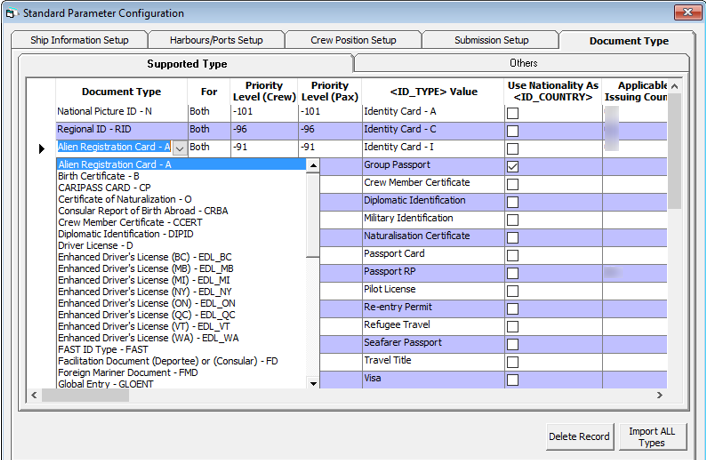Open the Crew Position Setup tab
Image resolution: width=706 pixels, height=460 pixels.
click(x=352, y=40)
